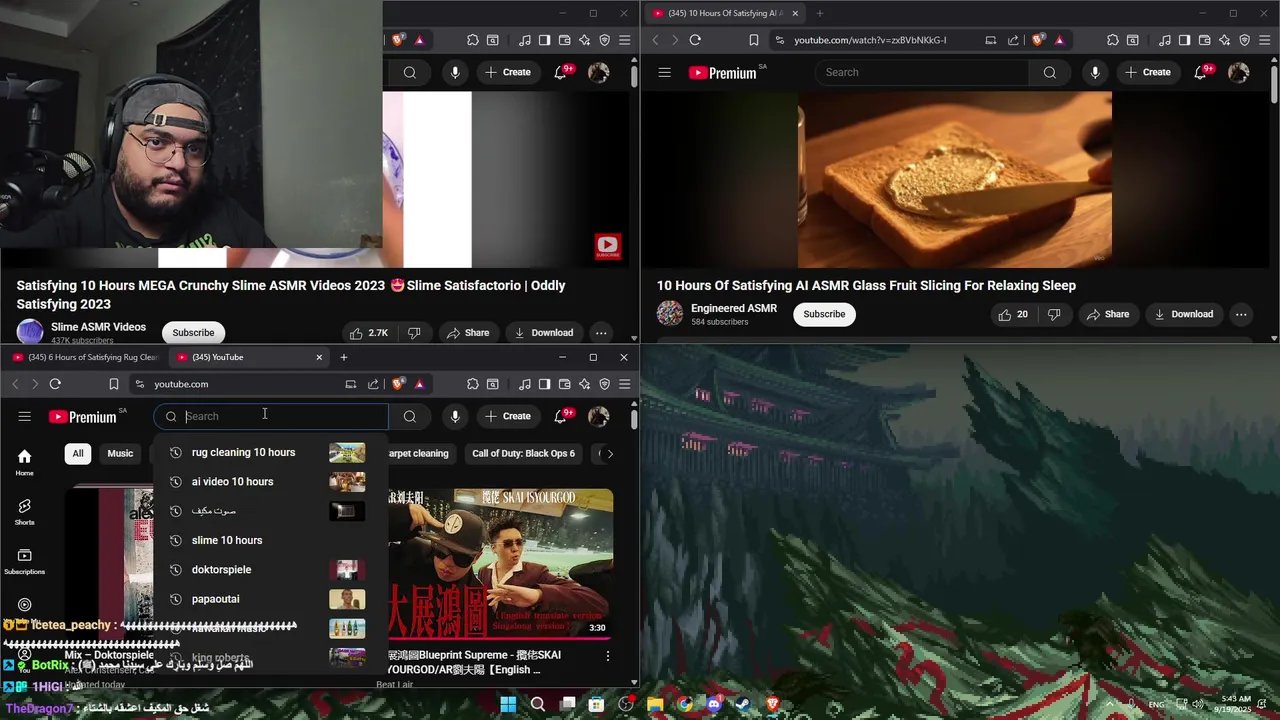Open Brave VPN icon in home window

605,384
